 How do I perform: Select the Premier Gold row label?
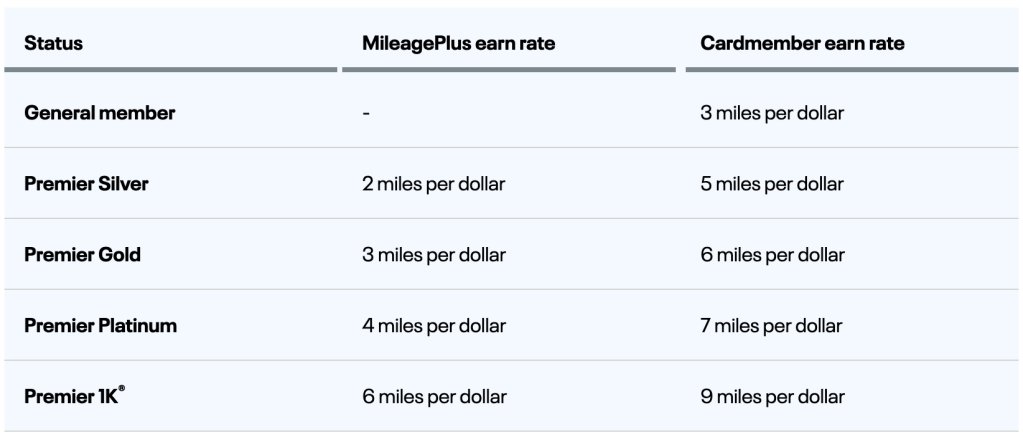click(82, 255)
